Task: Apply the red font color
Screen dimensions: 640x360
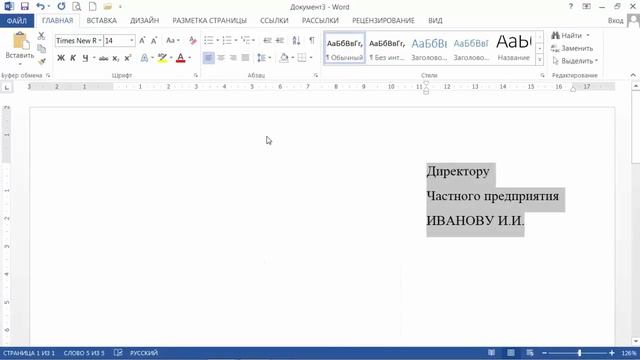Action: click(180, 58)
